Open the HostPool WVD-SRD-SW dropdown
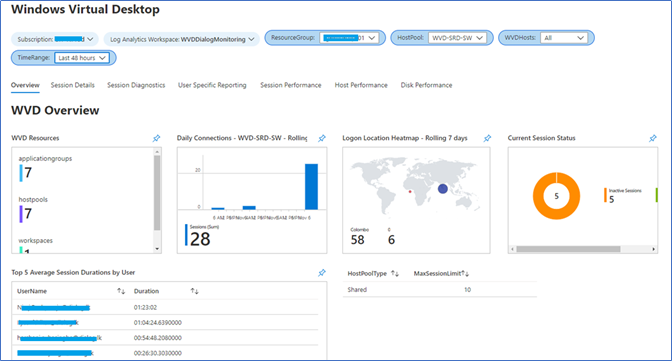This screenshot has height=361, width=672. [457, 38]
